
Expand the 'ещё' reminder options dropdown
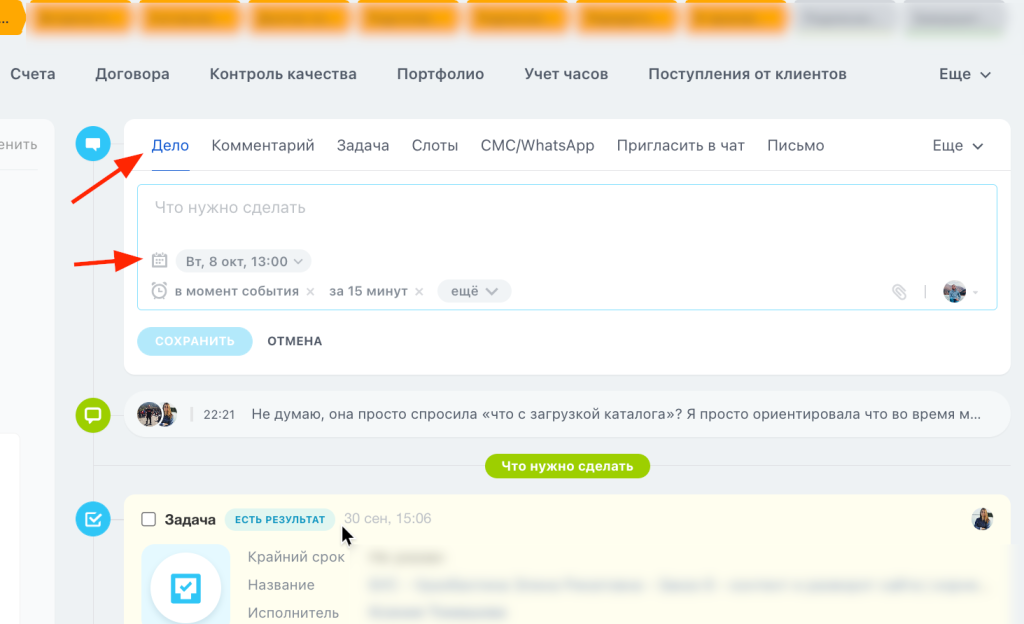[474, 291]
